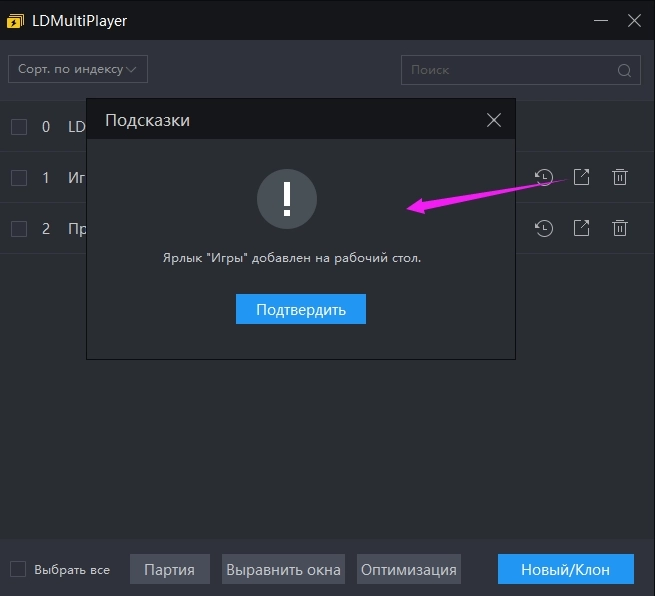Close the "Подсказки" dialog with the X
Image resolution: width=655 pixels, height=596 pixels.
coord(493,120)
